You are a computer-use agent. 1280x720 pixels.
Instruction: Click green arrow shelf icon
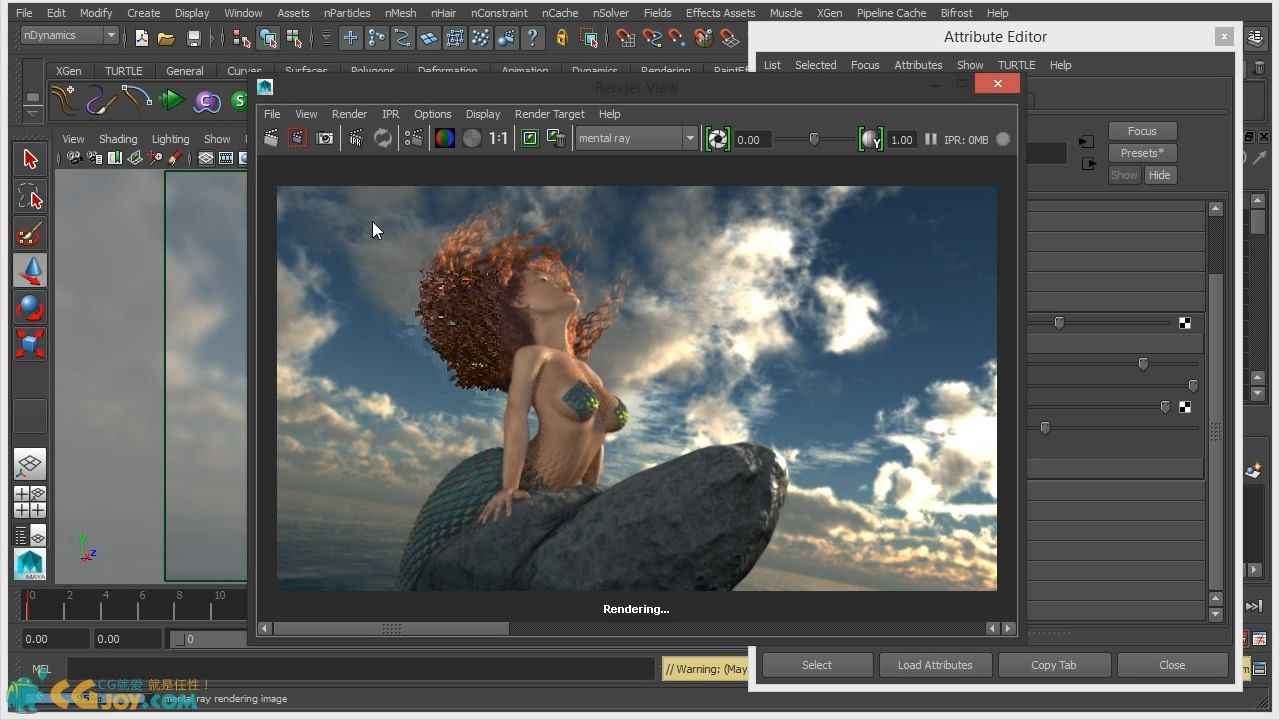172,100
